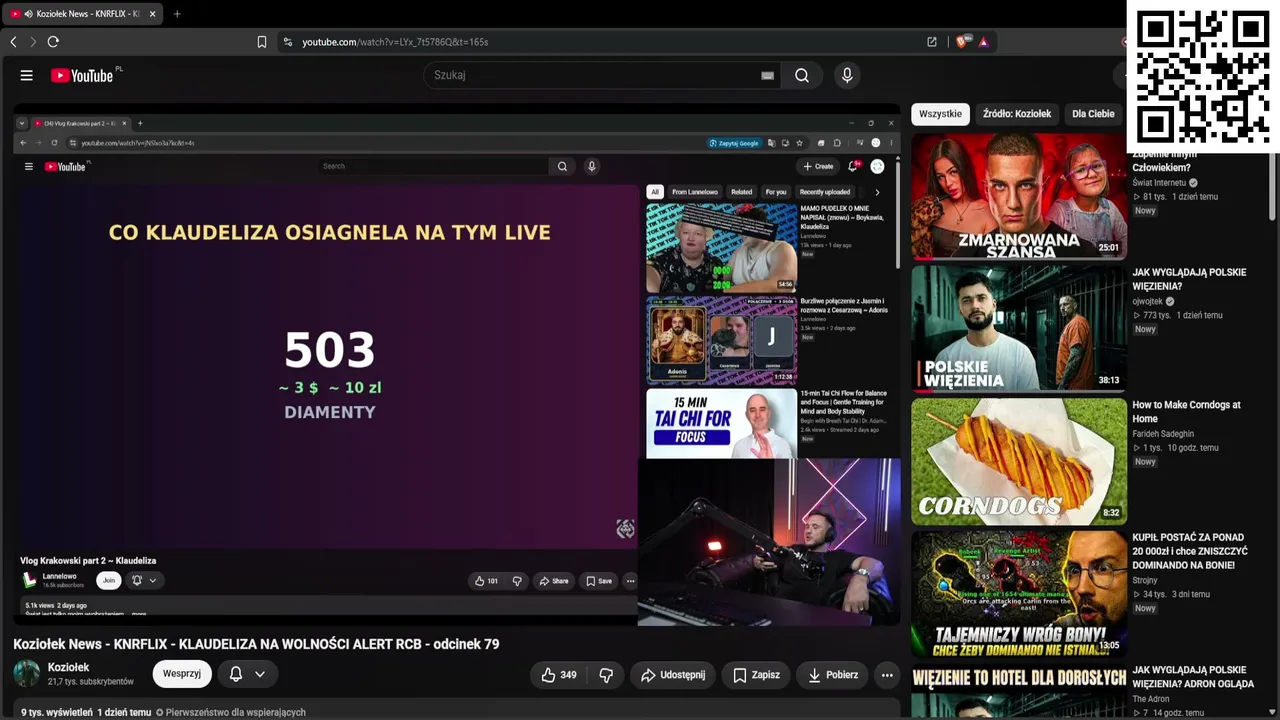Like the video with 349 likes

point(559,675)
